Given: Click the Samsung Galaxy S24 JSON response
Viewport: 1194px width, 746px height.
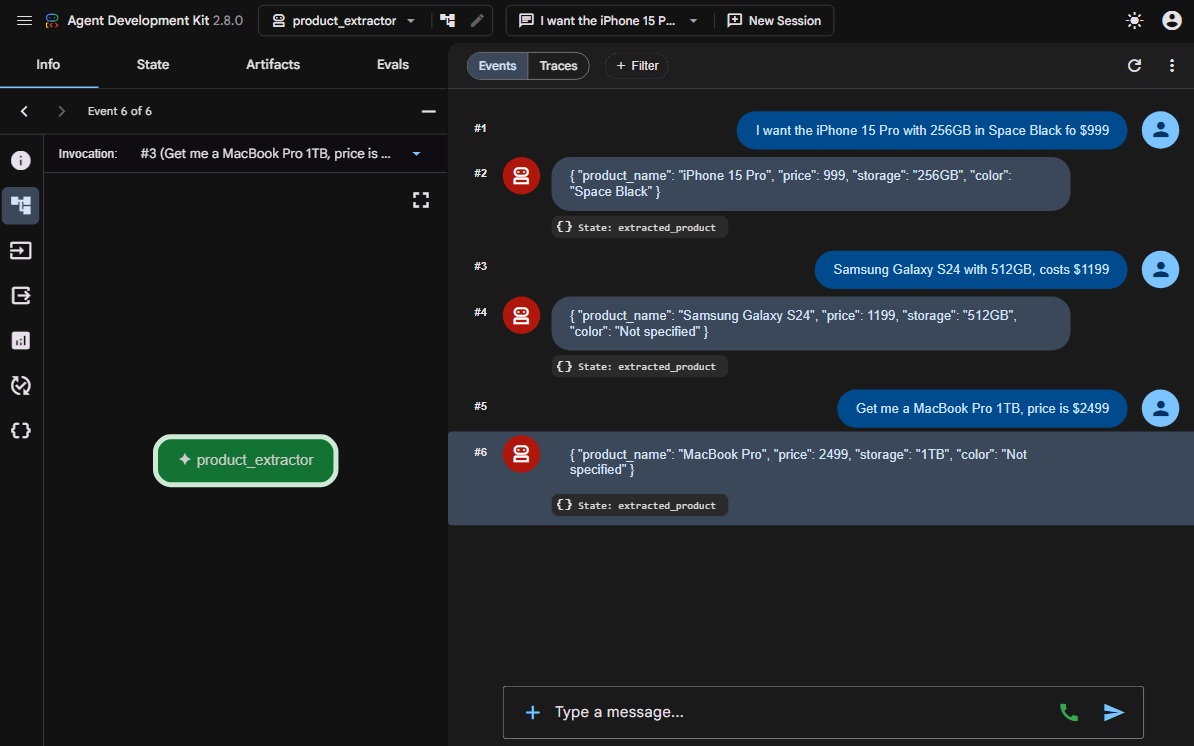Looking at the screenshot, I should pos(810,324).
